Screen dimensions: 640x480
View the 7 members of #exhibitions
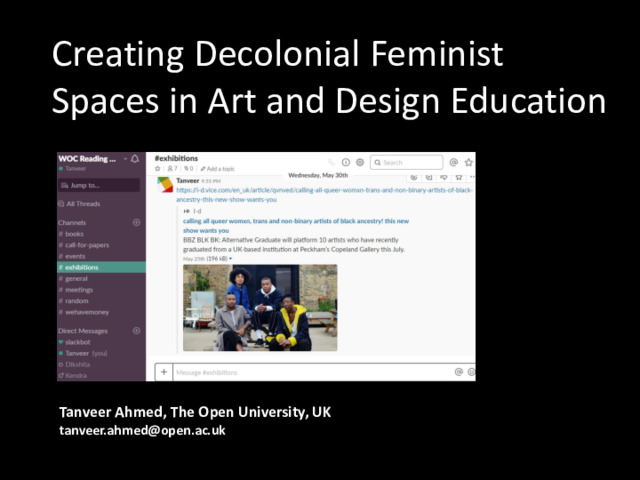point(173,169)
